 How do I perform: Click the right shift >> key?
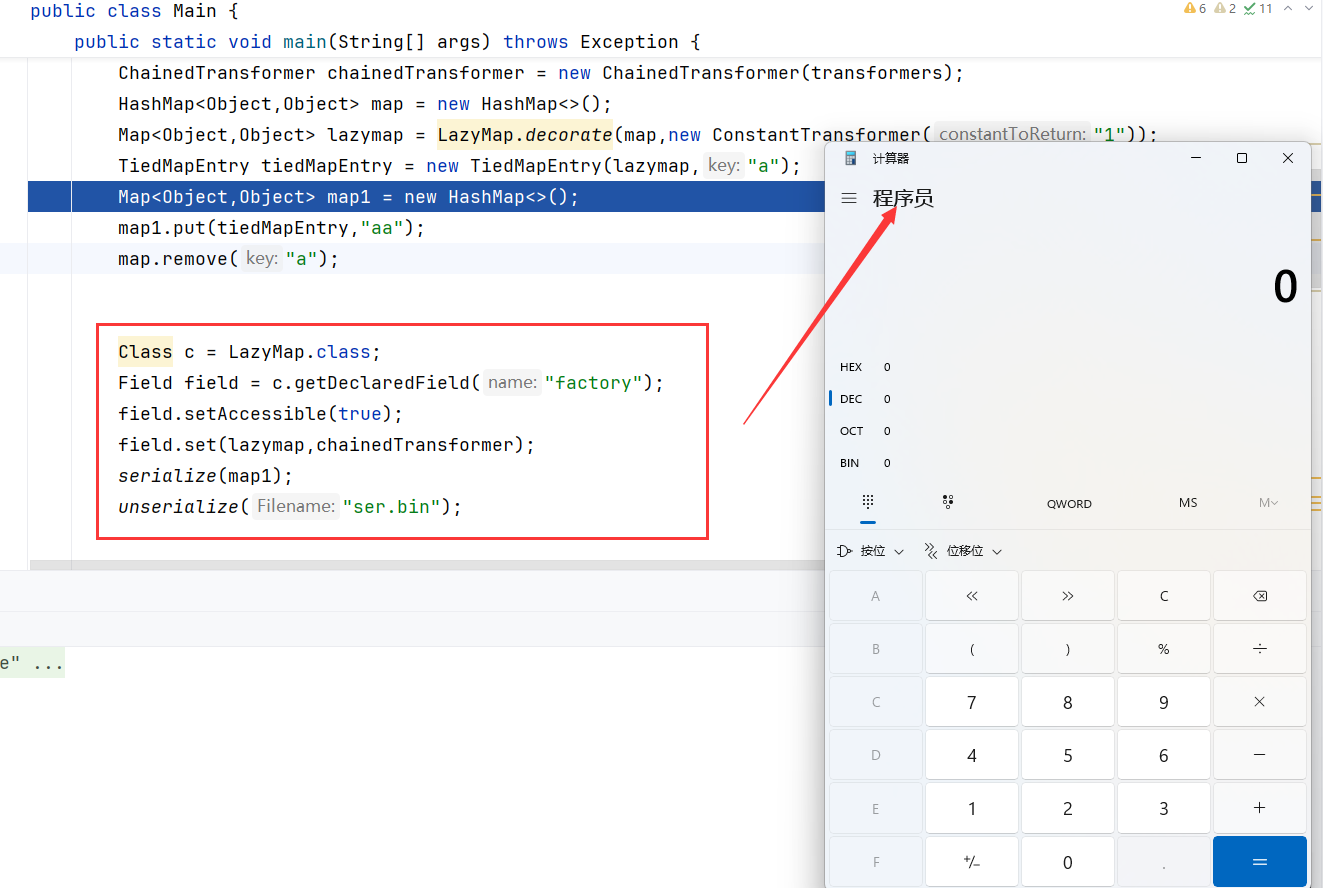coord(1068,596)
